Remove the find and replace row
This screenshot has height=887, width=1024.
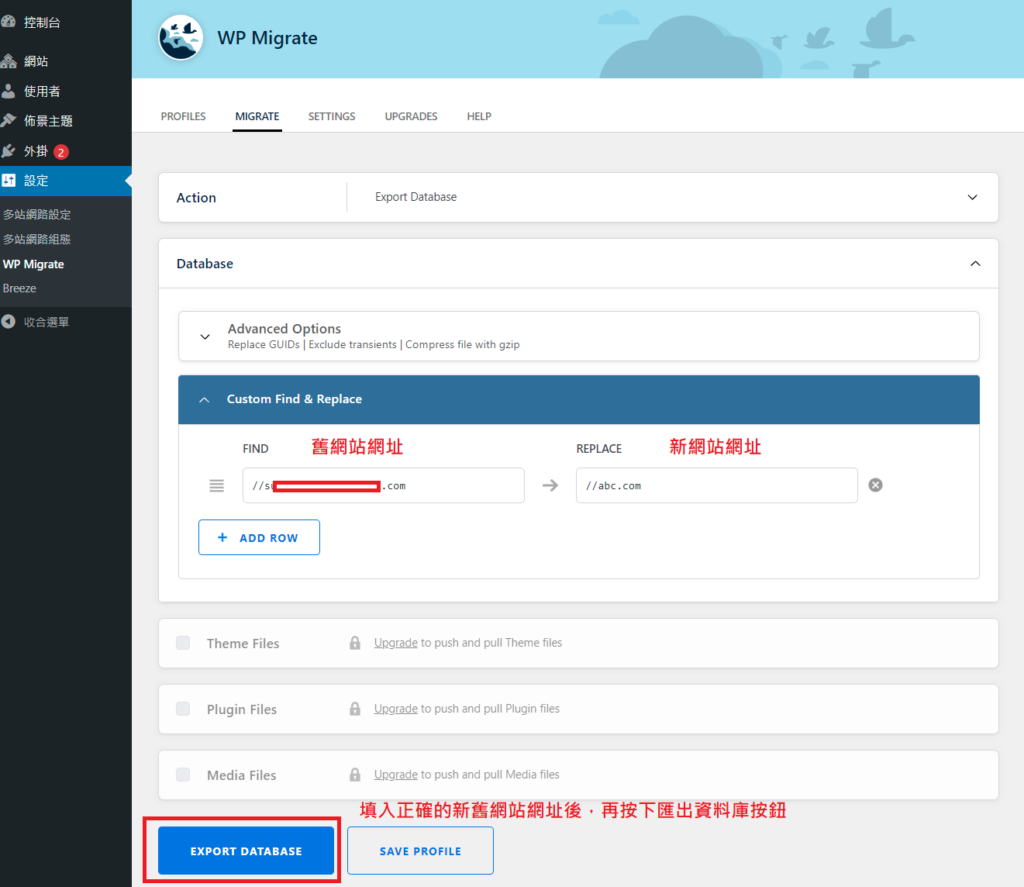pyautogui.click(x=875, y=485)
